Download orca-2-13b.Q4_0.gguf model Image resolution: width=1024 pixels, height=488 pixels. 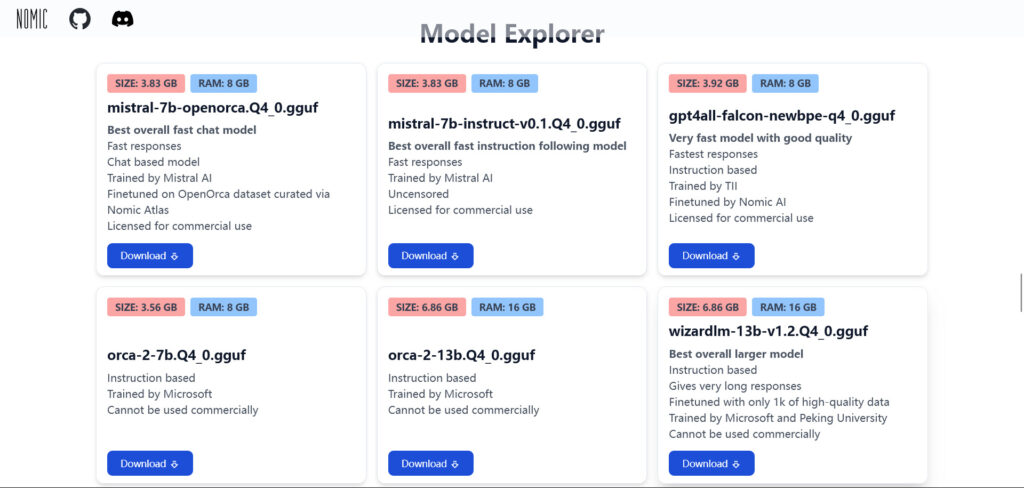[430, 464]
